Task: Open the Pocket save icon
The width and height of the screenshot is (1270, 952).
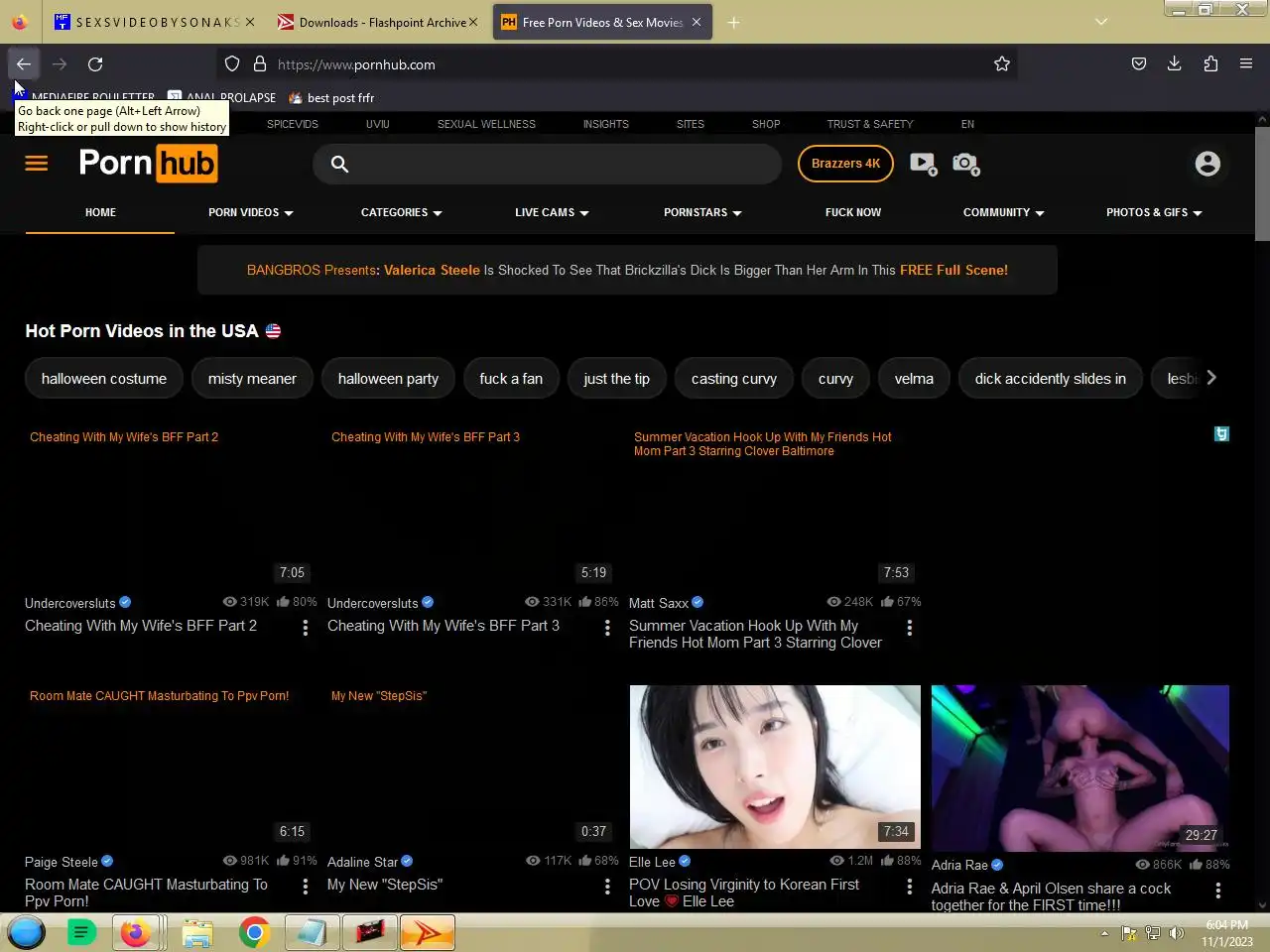Action: point(1139,63)
